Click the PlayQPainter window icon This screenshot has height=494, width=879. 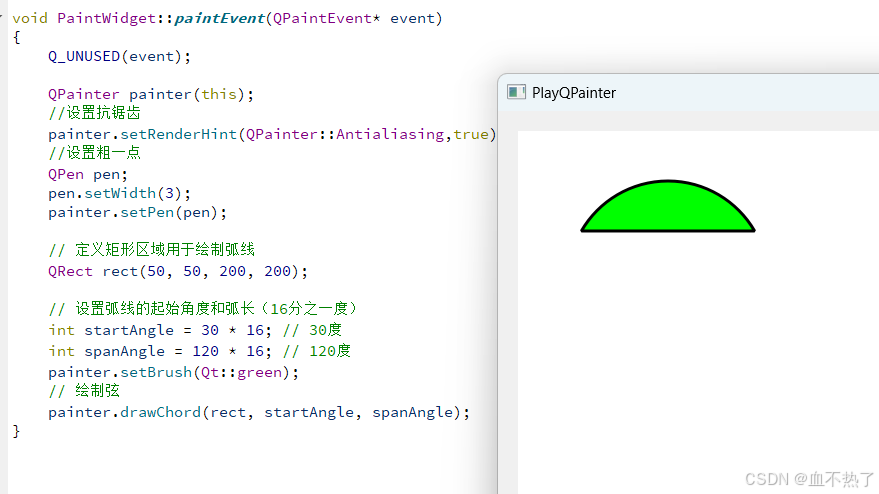pos(516,92)
